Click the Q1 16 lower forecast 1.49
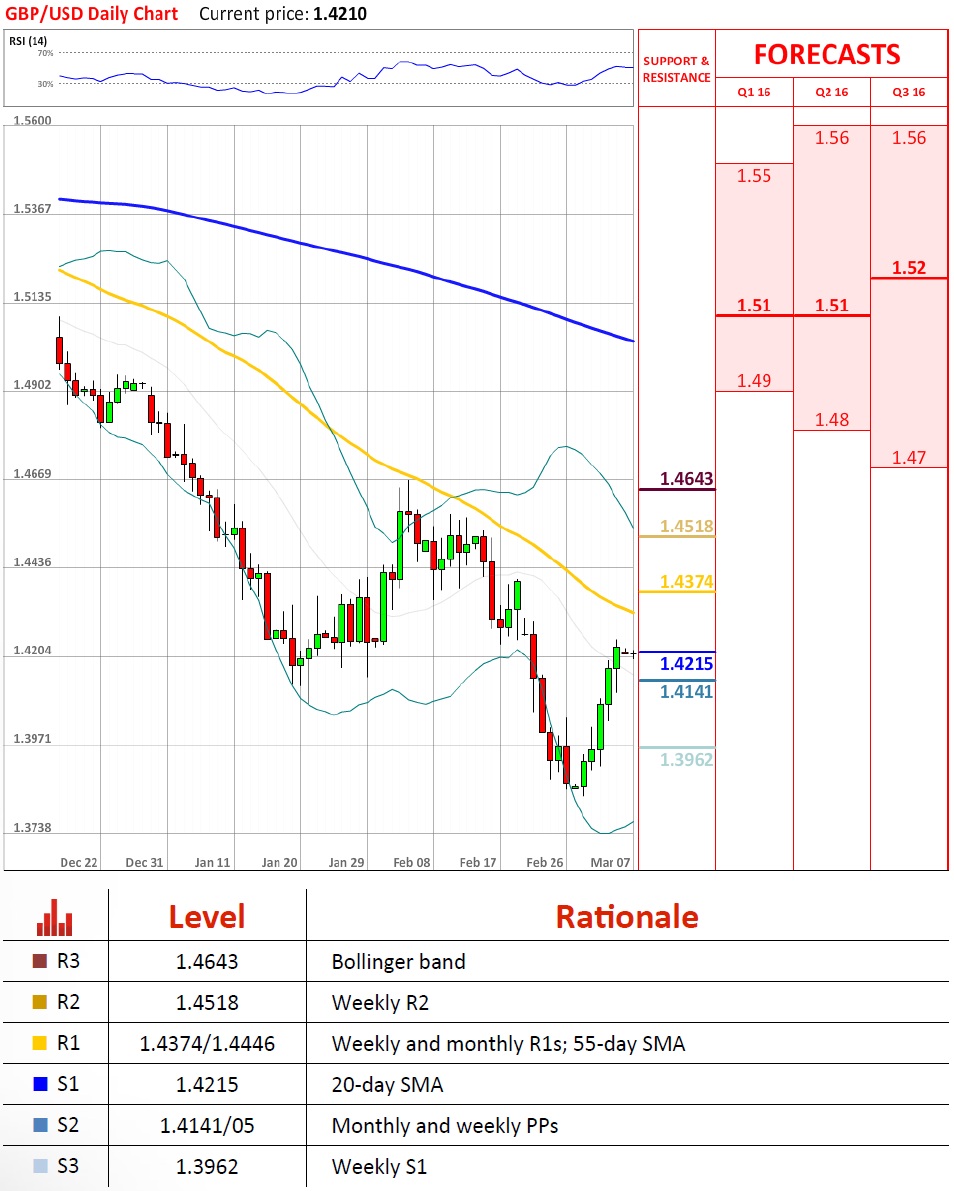The width and height of the screenshot is (954, 1191). (754, 381)
